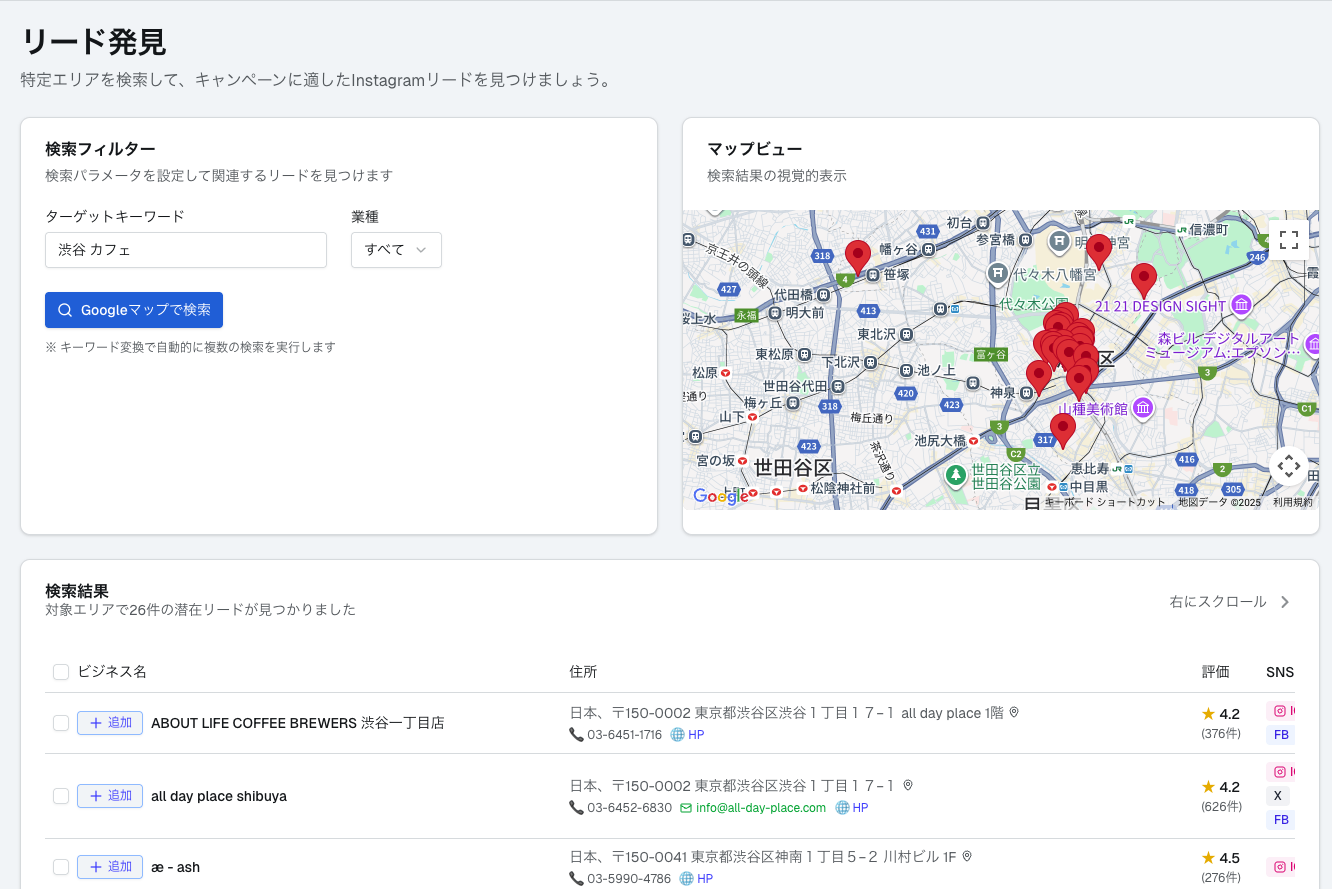Click inside the ターゲットキーワード input field
This screenshot has width=1332, height=889.
185,250
